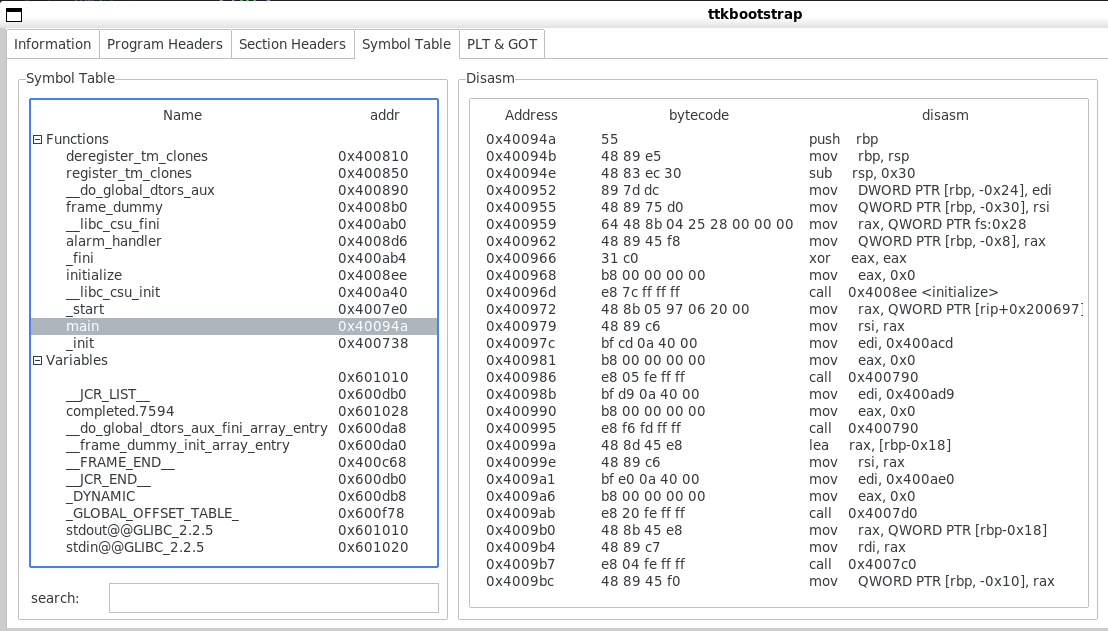The image size is (1108, 631).
Task: Select disasm row at address 0x4009bc
Action: (x=779, y=581)
